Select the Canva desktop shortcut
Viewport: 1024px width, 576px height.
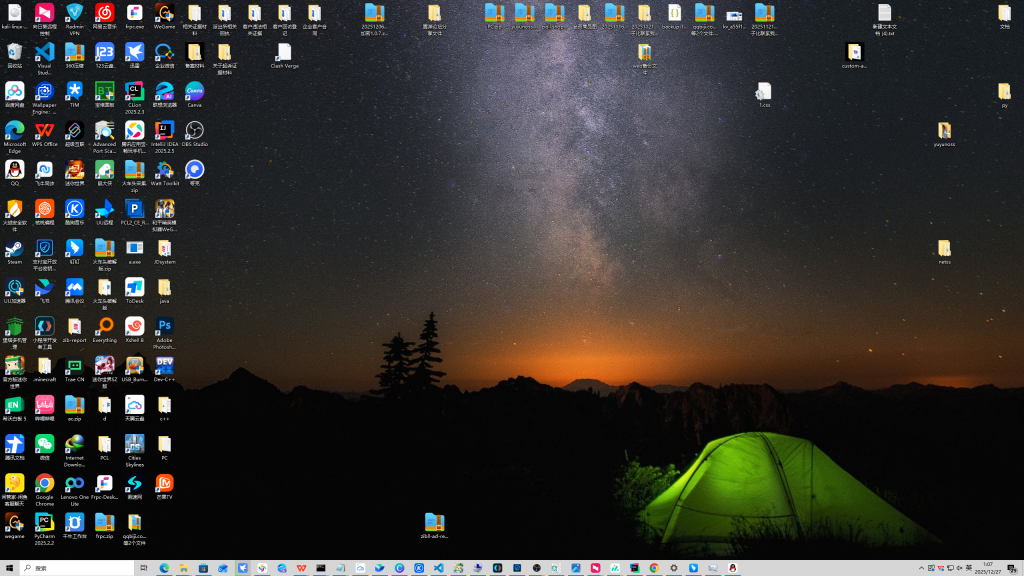(195, 91)
